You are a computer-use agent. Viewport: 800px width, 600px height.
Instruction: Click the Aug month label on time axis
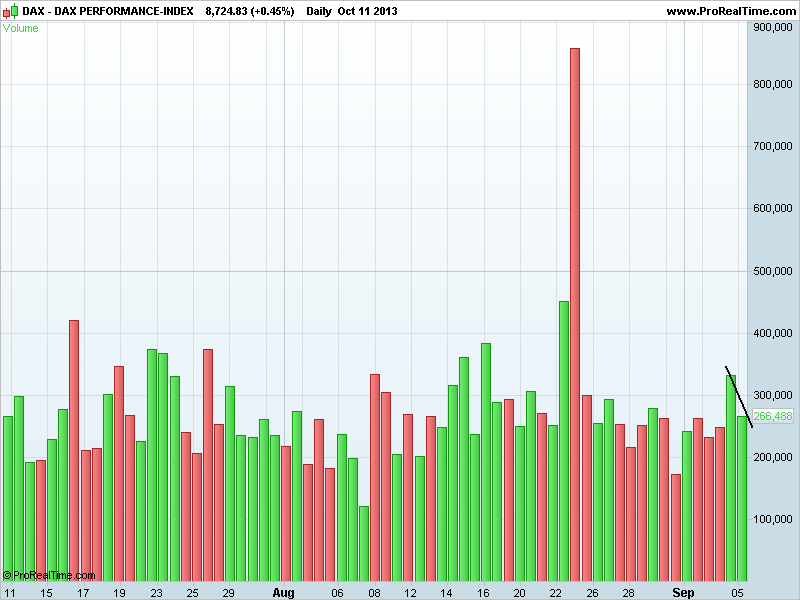(283, 592)
